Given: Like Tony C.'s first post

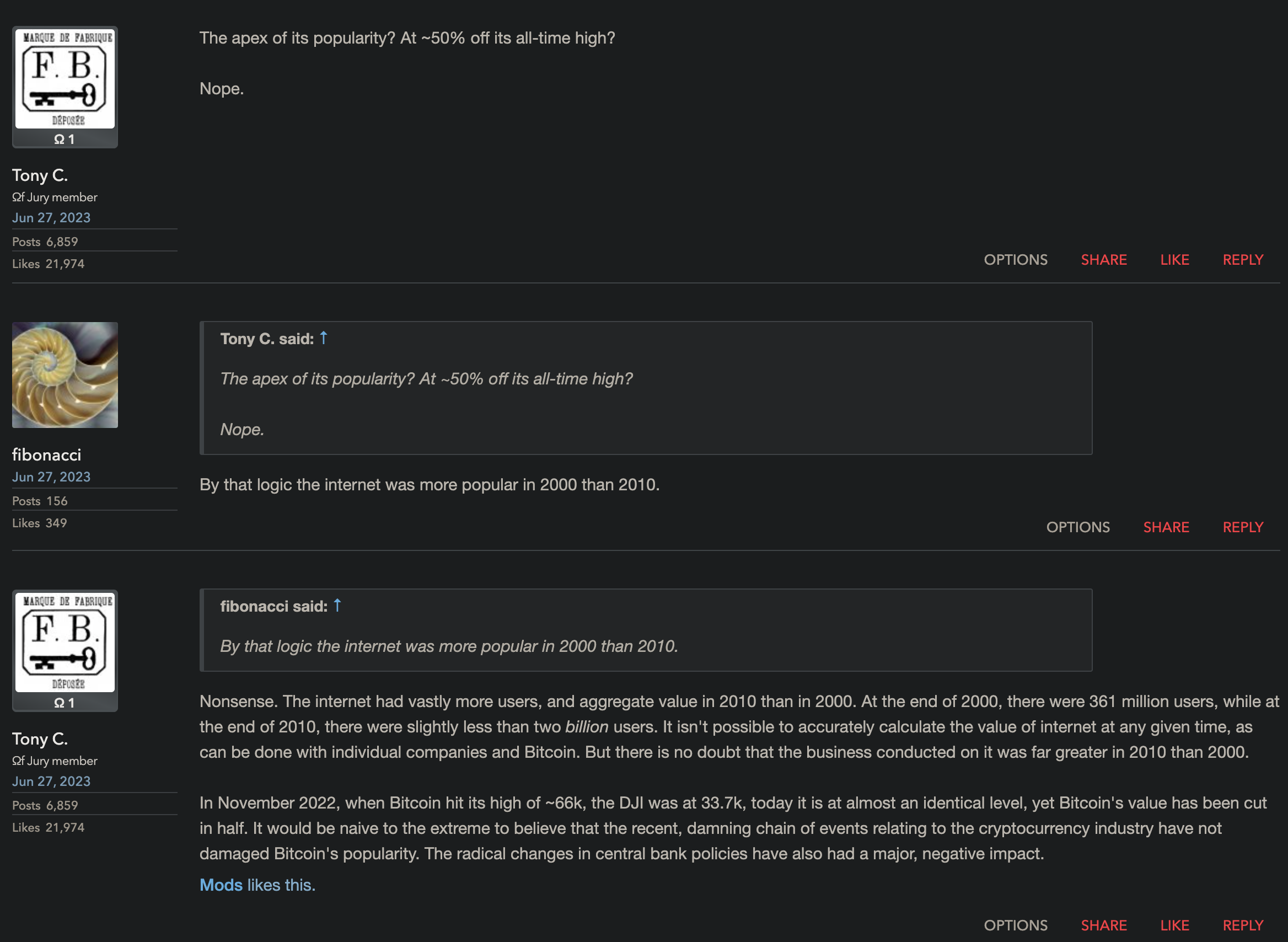Looking at the screenshot, I should coord(1174,260).
